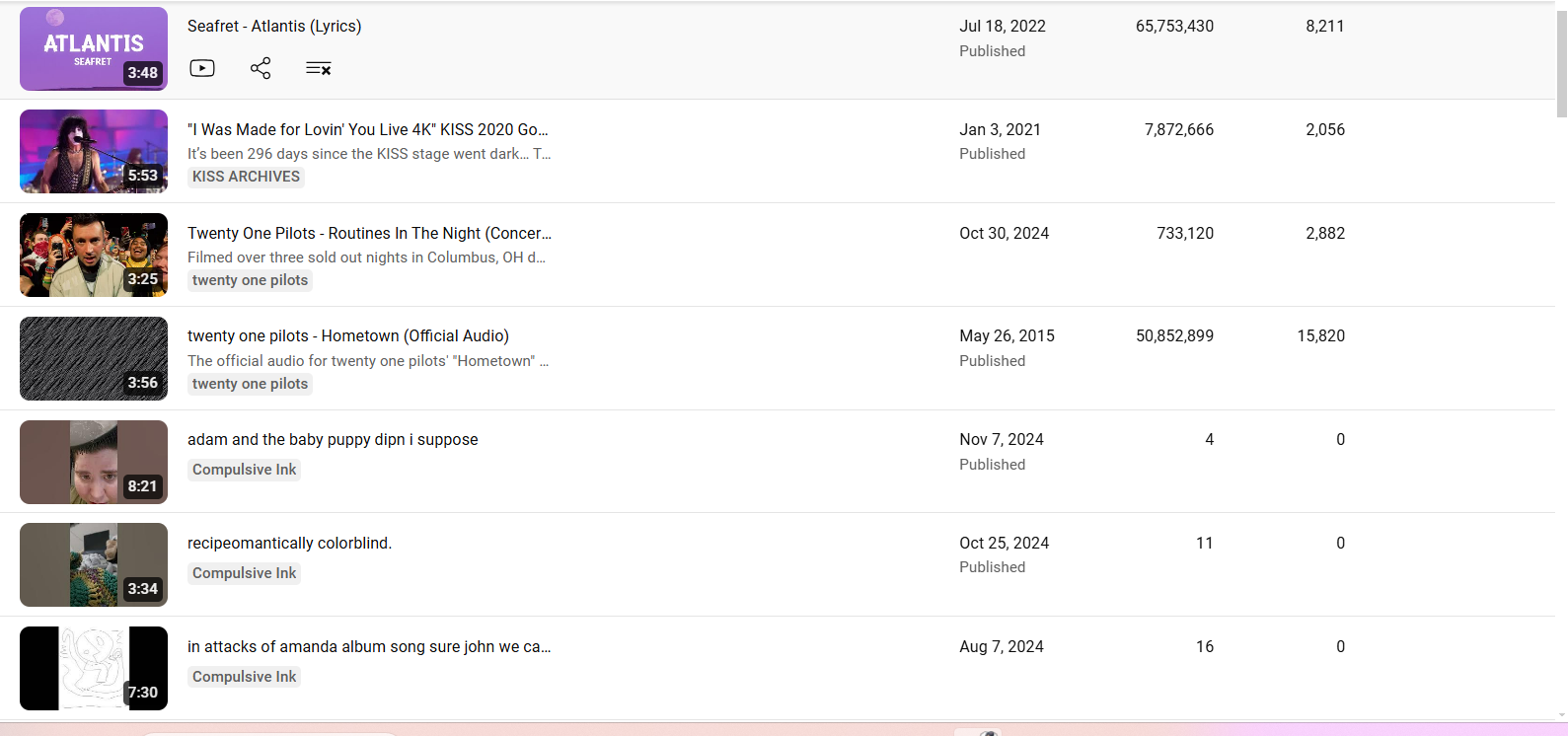
Task: Click the description The official audio for twenty one pilots
Action: (x=368, y=361)
